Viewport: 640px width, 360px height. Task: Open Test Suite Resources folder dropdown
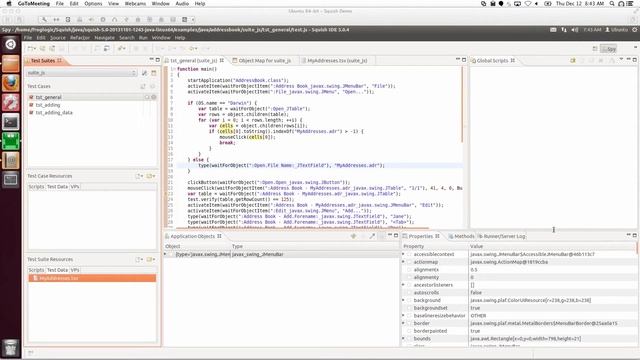(151, 259)
